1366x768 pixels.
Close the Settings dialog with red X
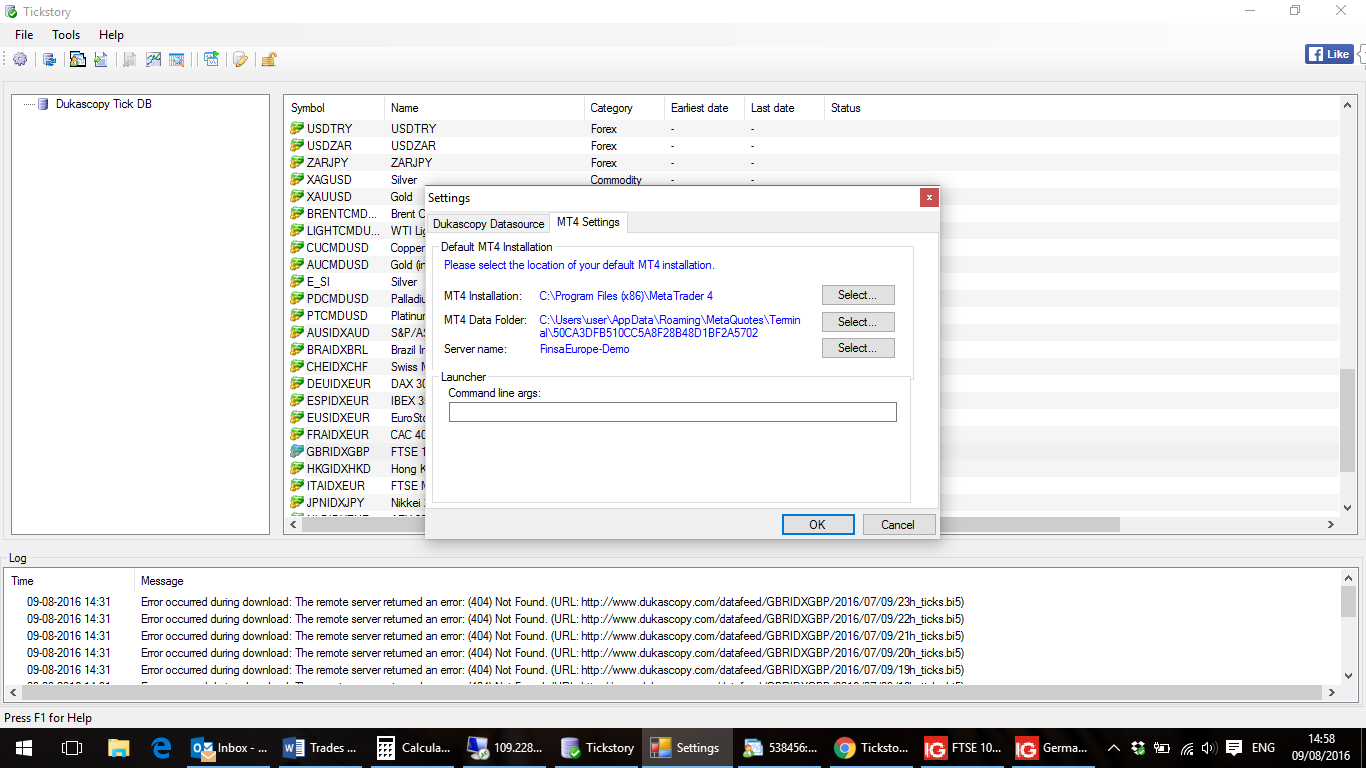point(929,198)
